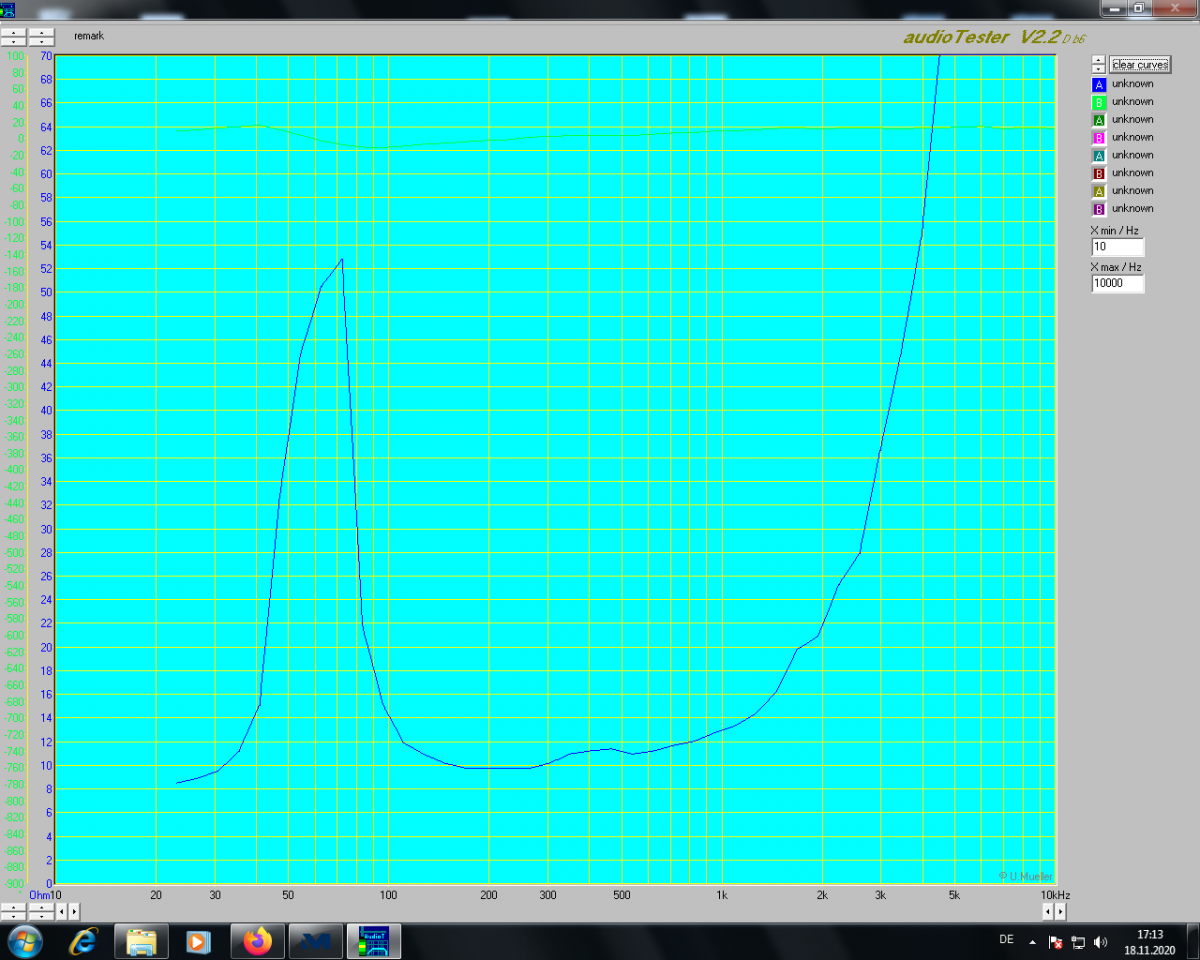This screenshot has width=1200, height=960.
Task: Open Action Center flag icon
Action: 1055,941
